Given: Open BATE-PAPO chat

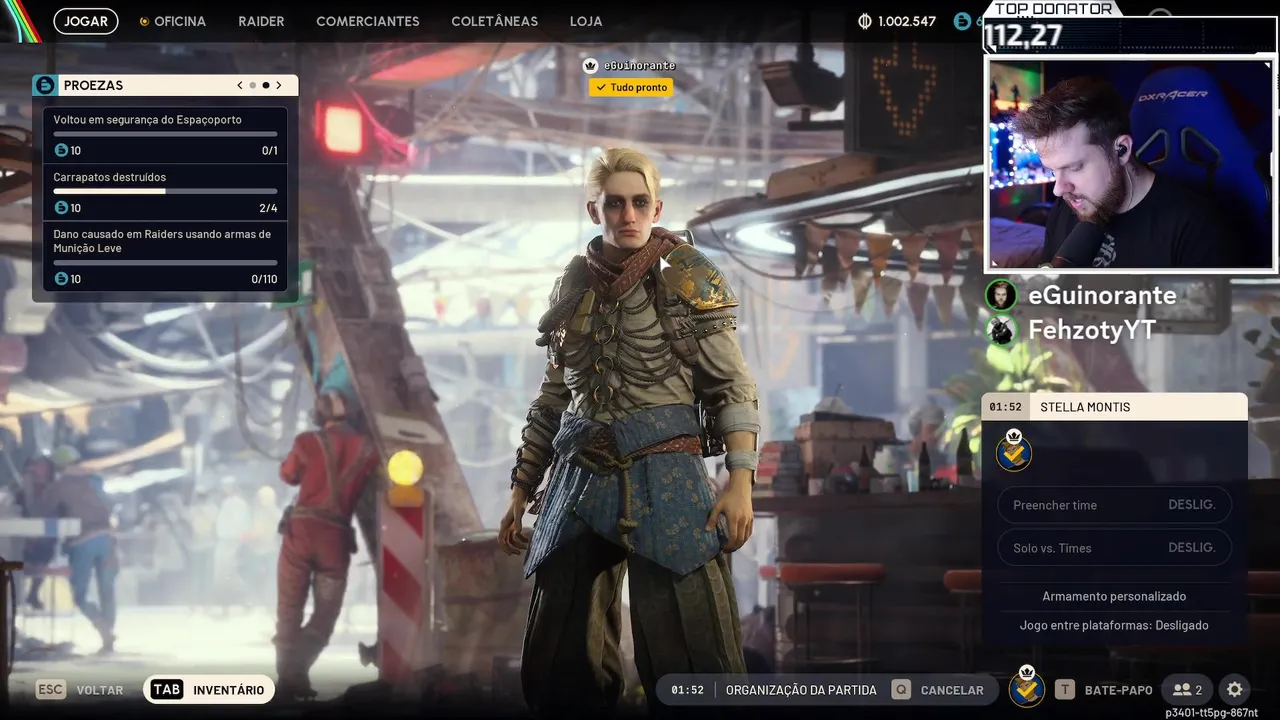Looking at the screenshot, I should (x=1104, y=690).
